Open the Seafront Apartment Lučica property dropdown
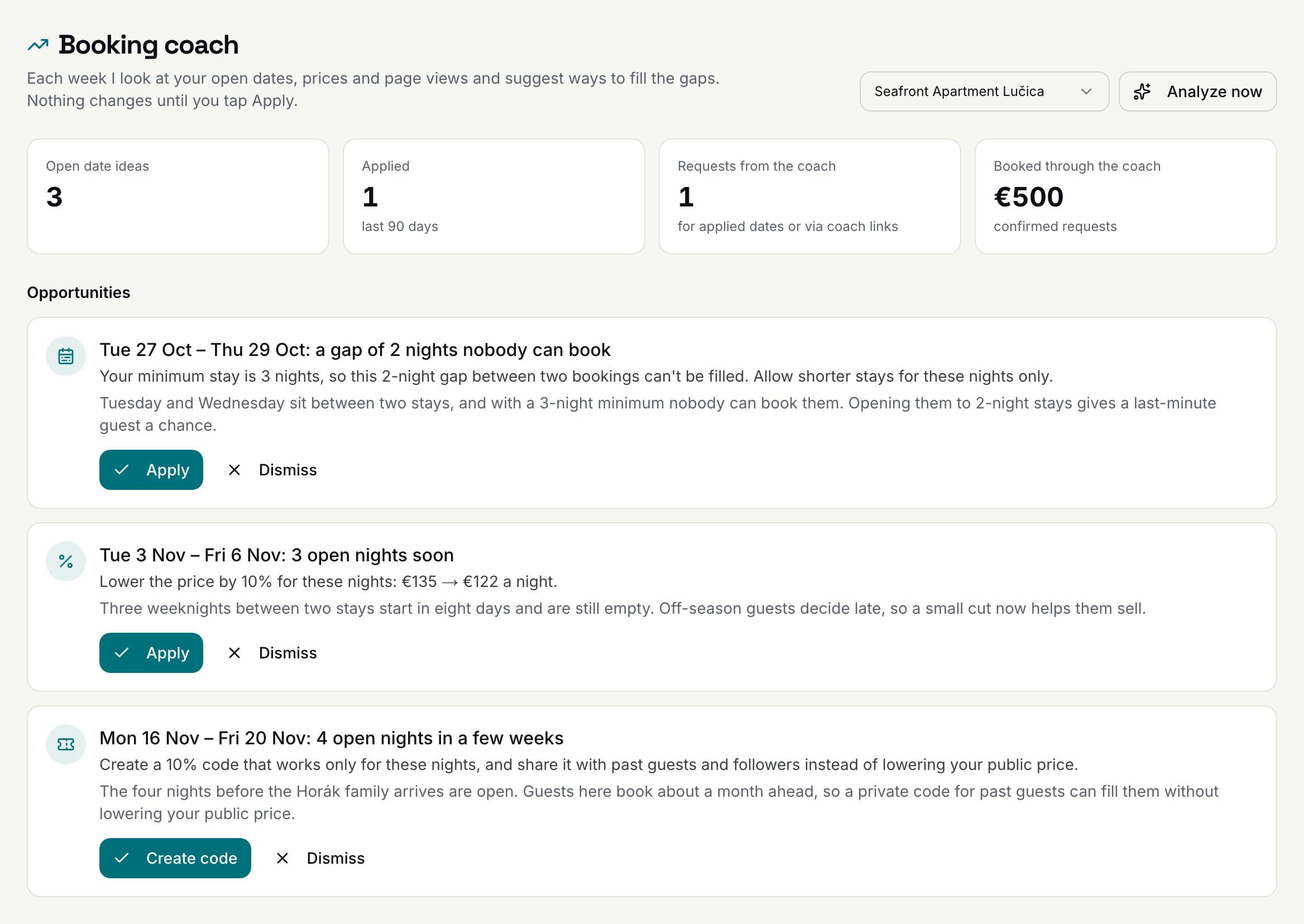Viewport: 1304px width, 924px height. coord(984,92)
